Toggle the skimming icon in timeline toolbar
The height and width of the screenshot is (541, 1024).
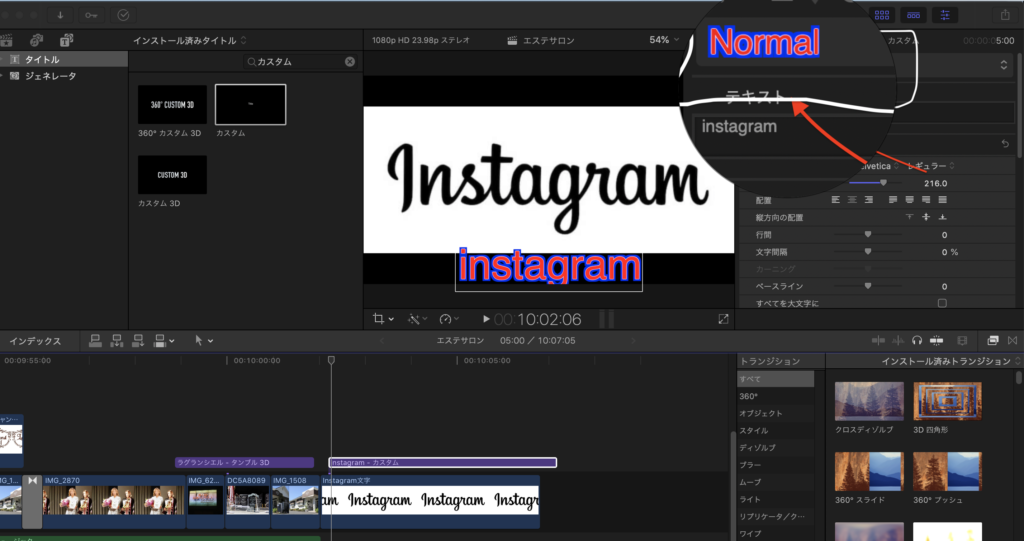(x=878, y=340)
